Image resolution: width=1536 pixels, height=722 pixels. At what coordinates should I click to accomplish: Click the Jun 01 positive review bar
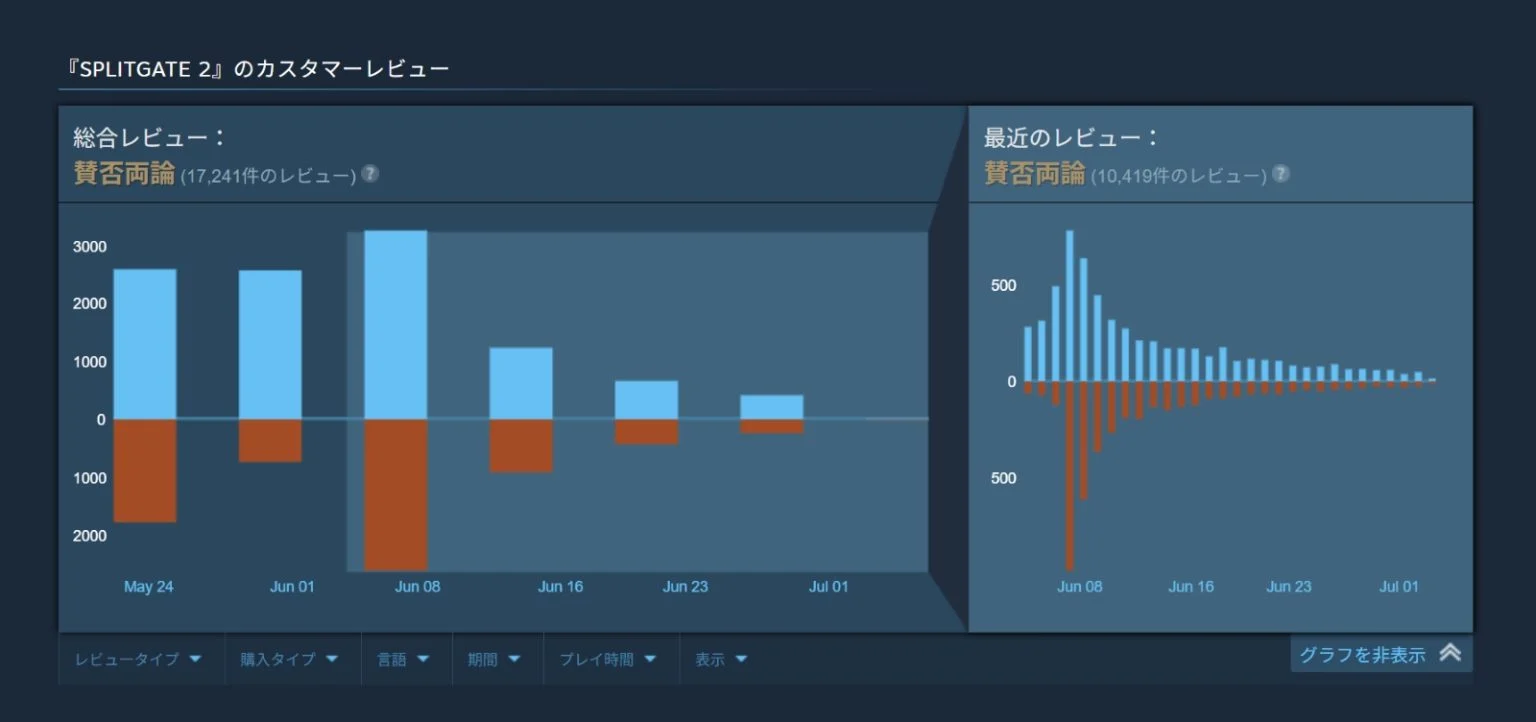point(270,343)
